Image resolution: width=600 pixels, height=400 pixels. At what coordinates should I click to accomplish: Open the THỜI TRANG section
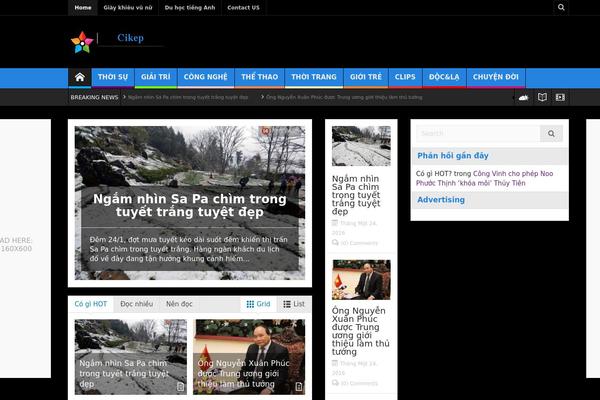pos(314,77)
